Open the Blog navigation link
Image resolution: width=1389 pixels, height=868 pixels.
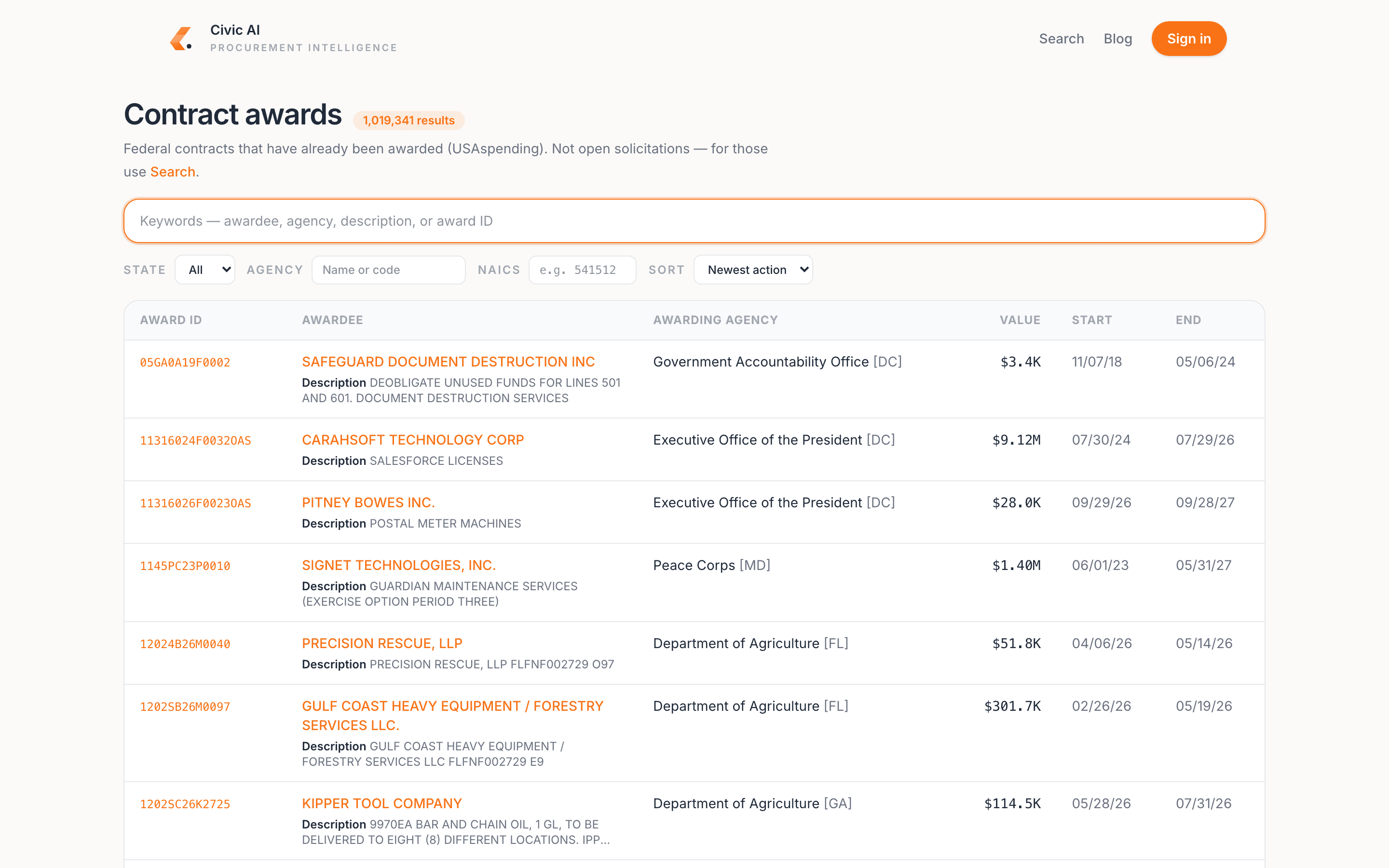coord(1117,39)
